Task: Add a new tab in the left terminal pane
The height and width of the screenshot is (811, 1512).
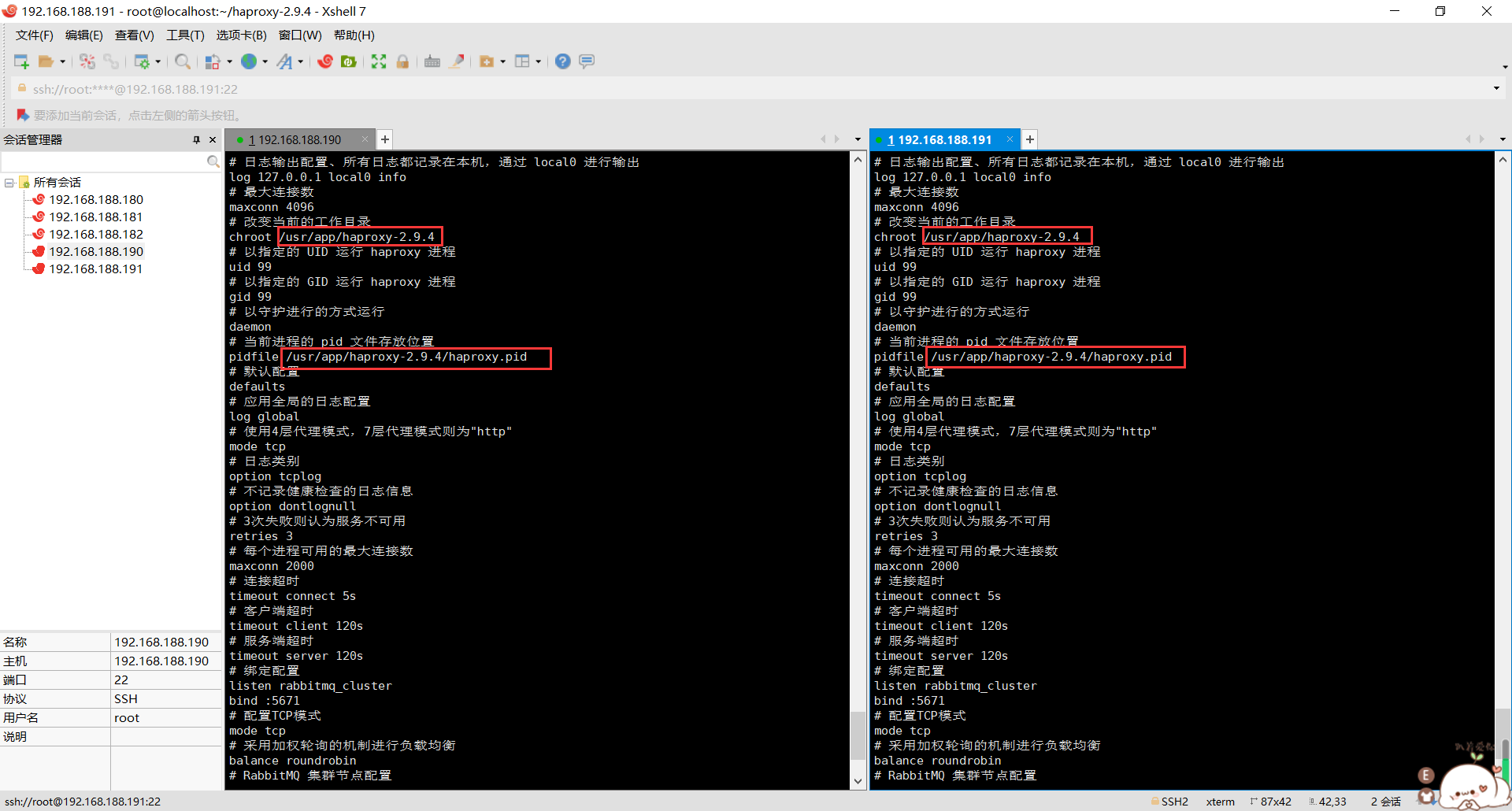Action: coord(385,140)
